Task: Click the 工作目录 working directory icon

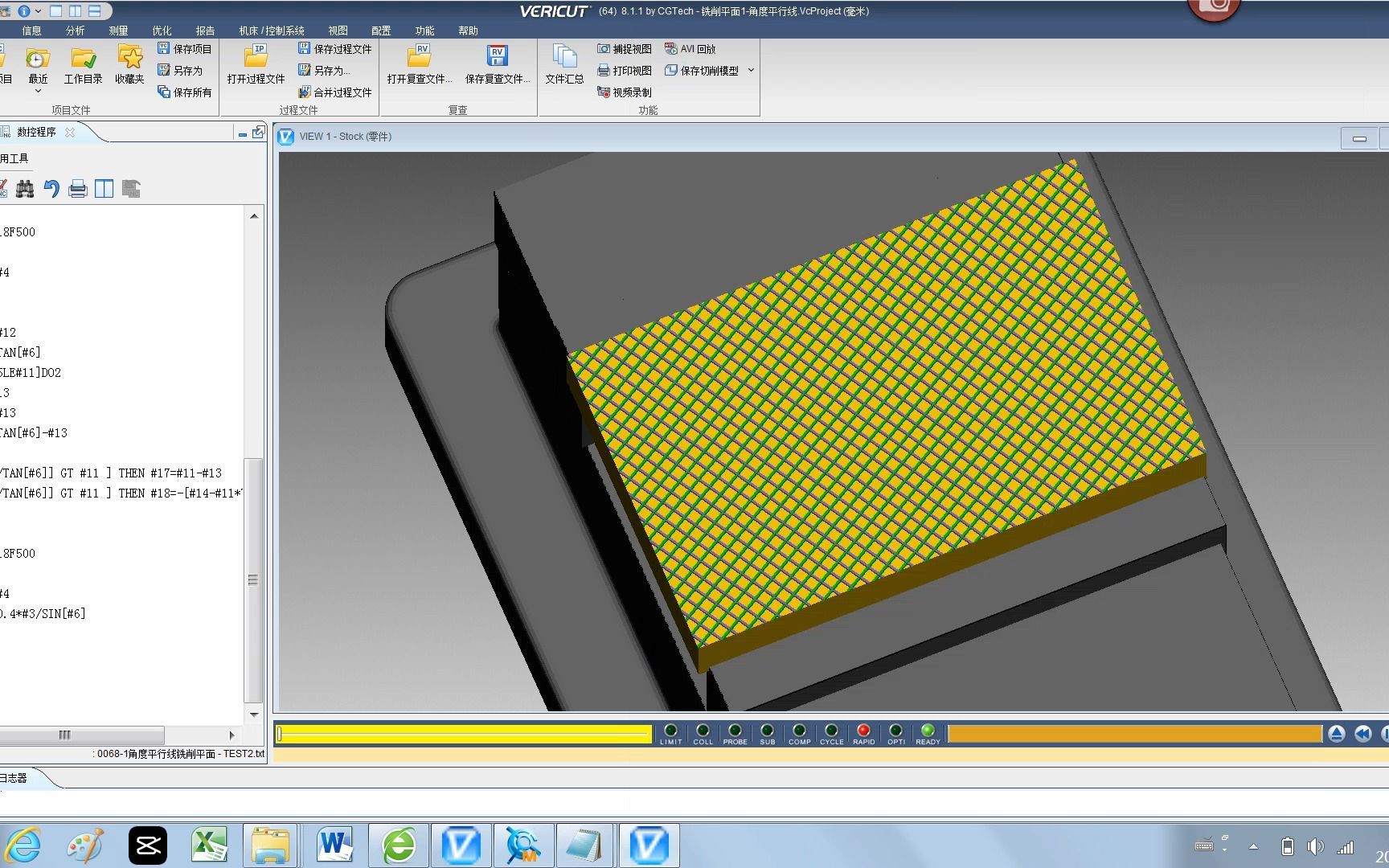Action: coord(84,66)
